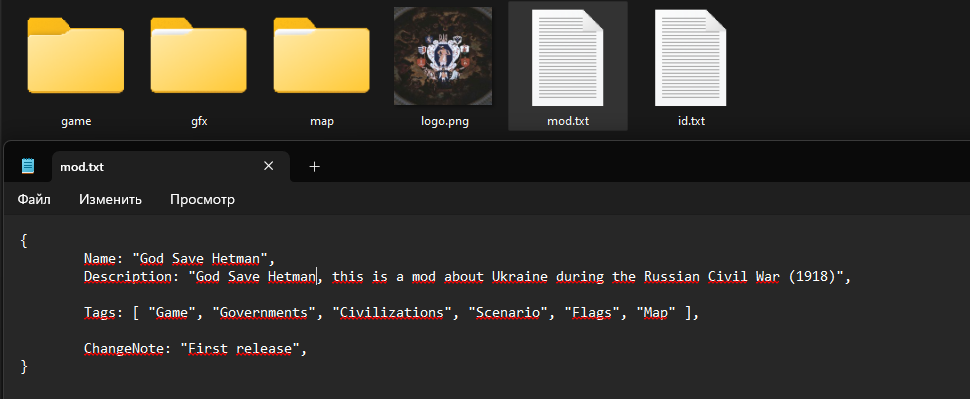Click the file name label 'id.txt'
This screenshot has width=970, height=399.
coord(691,121)
